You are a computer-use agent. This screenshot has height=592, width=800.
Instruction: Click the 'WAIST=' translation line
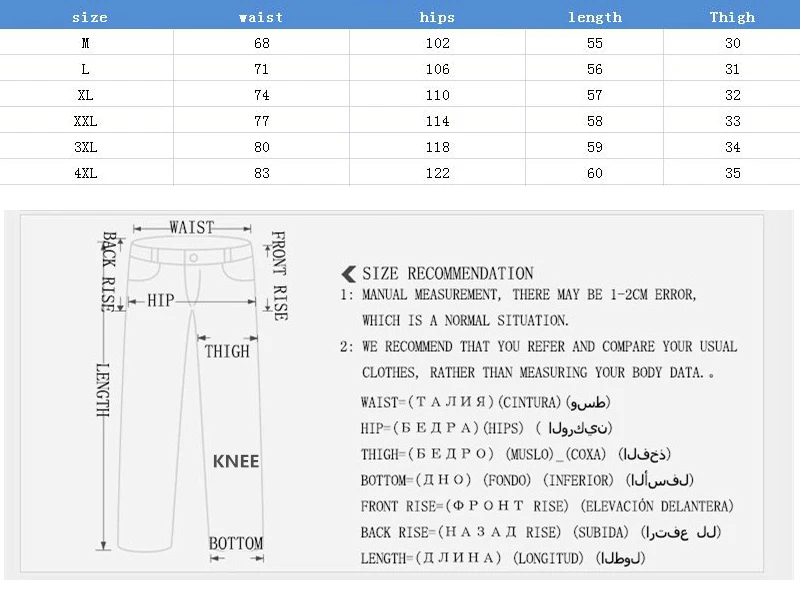point(485,403)
